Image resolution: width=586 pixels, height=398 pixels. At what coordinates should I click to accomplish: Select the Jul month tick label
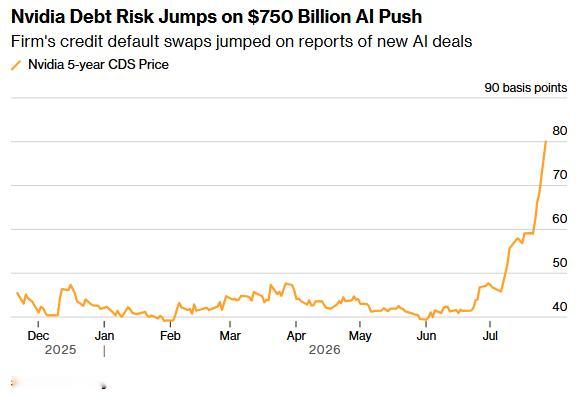click(490, 336)
